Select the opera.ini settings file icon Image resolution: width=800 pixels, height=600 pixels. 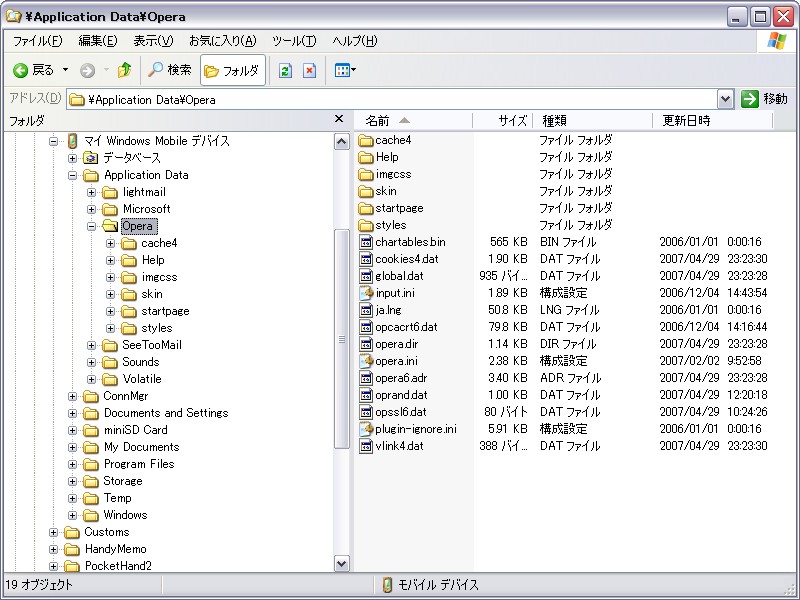pos(366,361)
